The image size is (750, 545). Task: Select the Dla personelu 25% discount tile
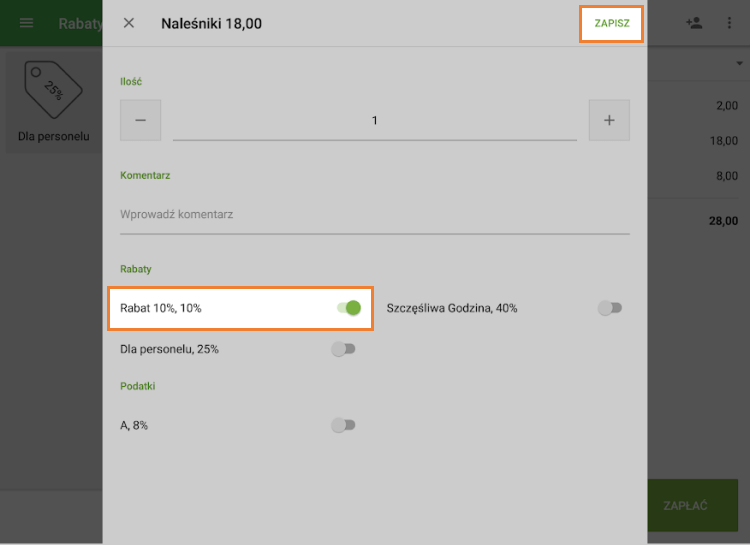pos(53,102)
